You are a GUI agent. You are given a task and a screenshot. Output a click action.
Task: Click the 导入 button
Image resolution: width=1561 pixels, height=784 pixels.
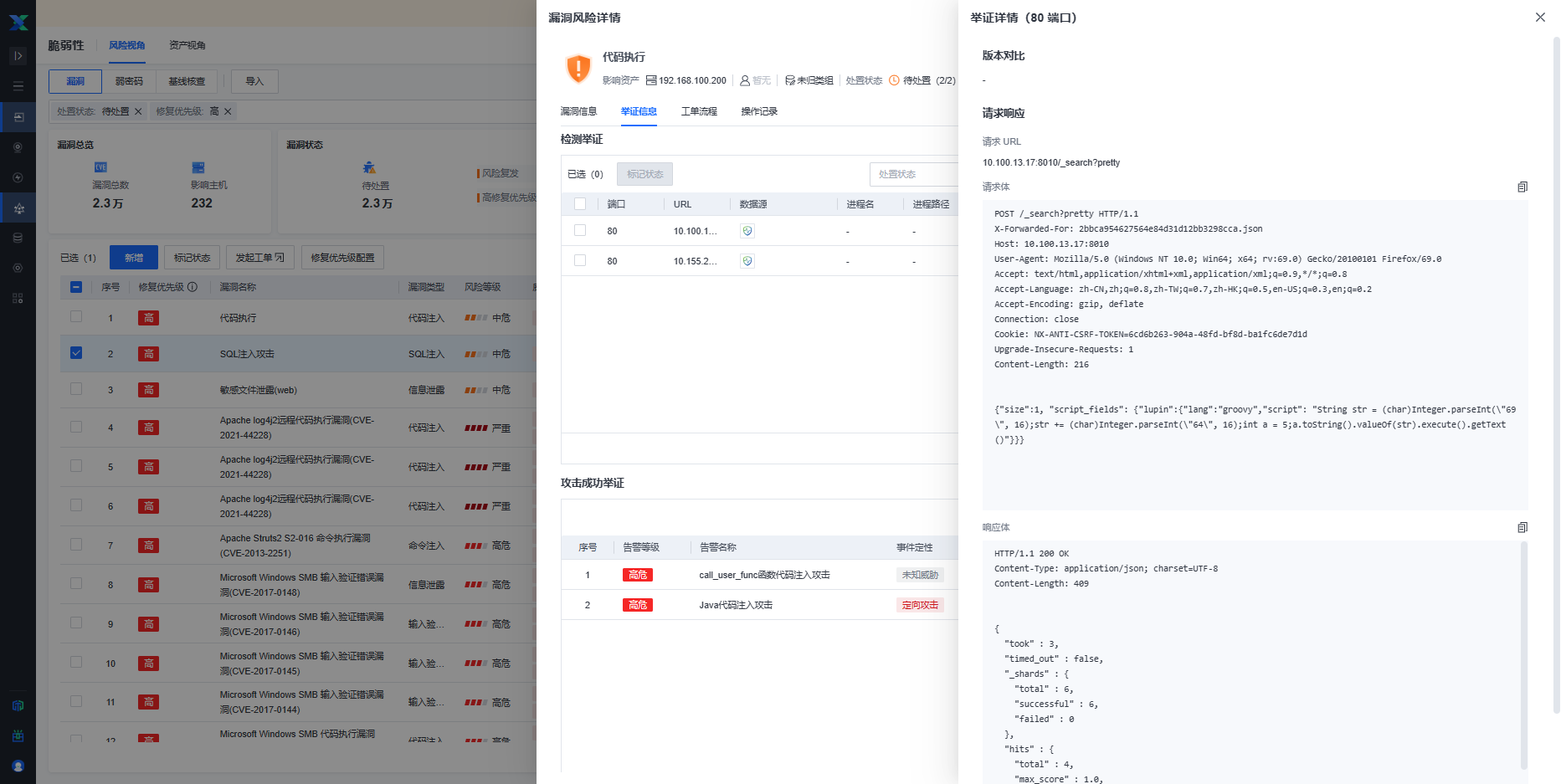click(x=254, y=81)
